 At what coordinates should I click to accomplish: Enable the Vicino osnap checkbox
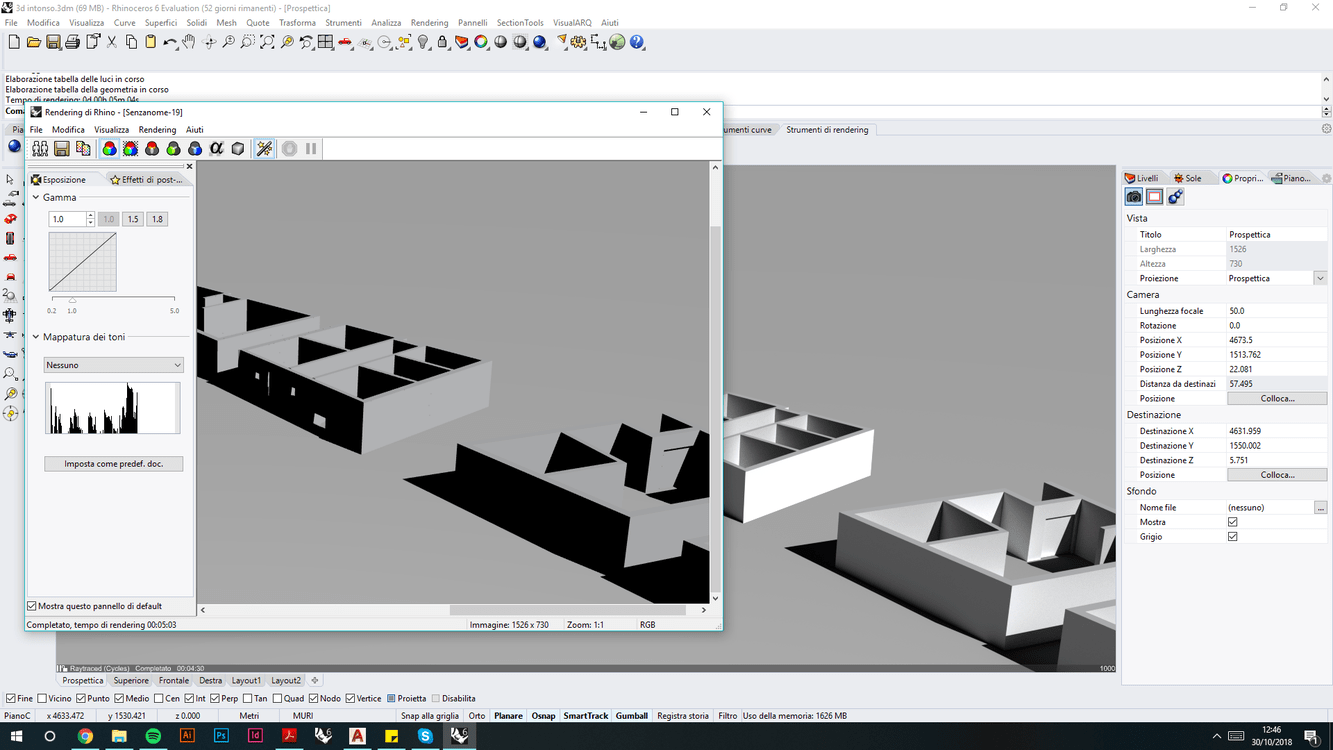[43, 699]
